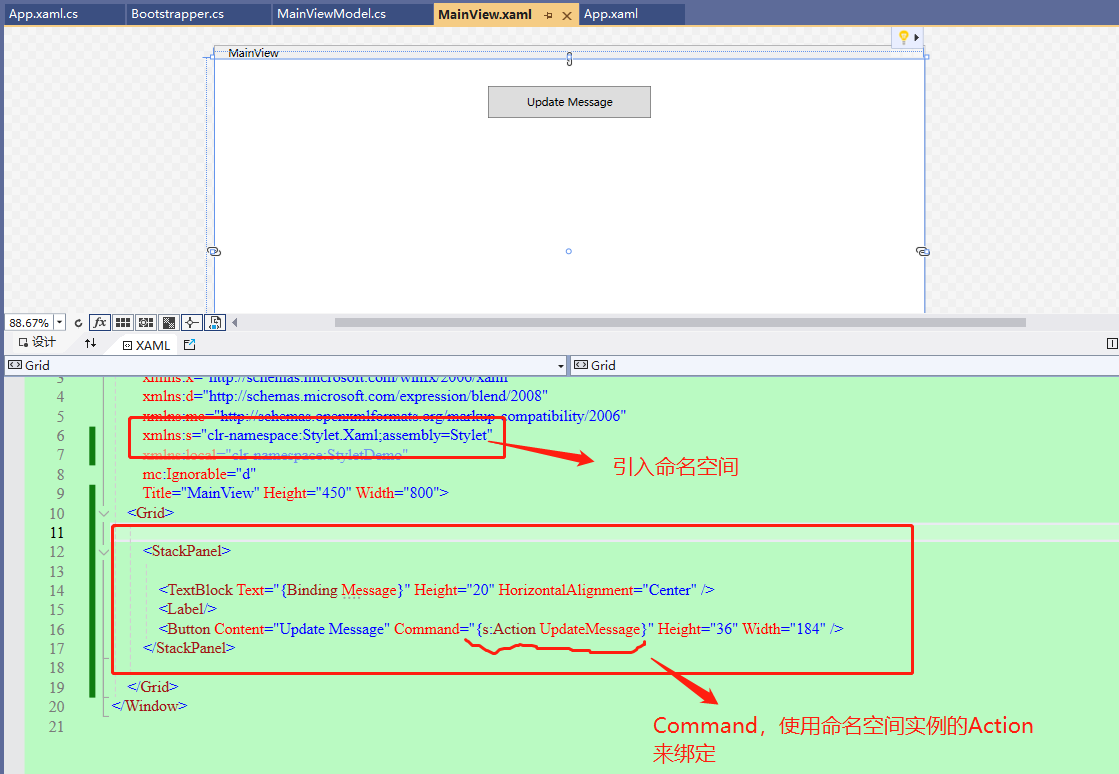Pop out the XAML editor window icon

189,345
